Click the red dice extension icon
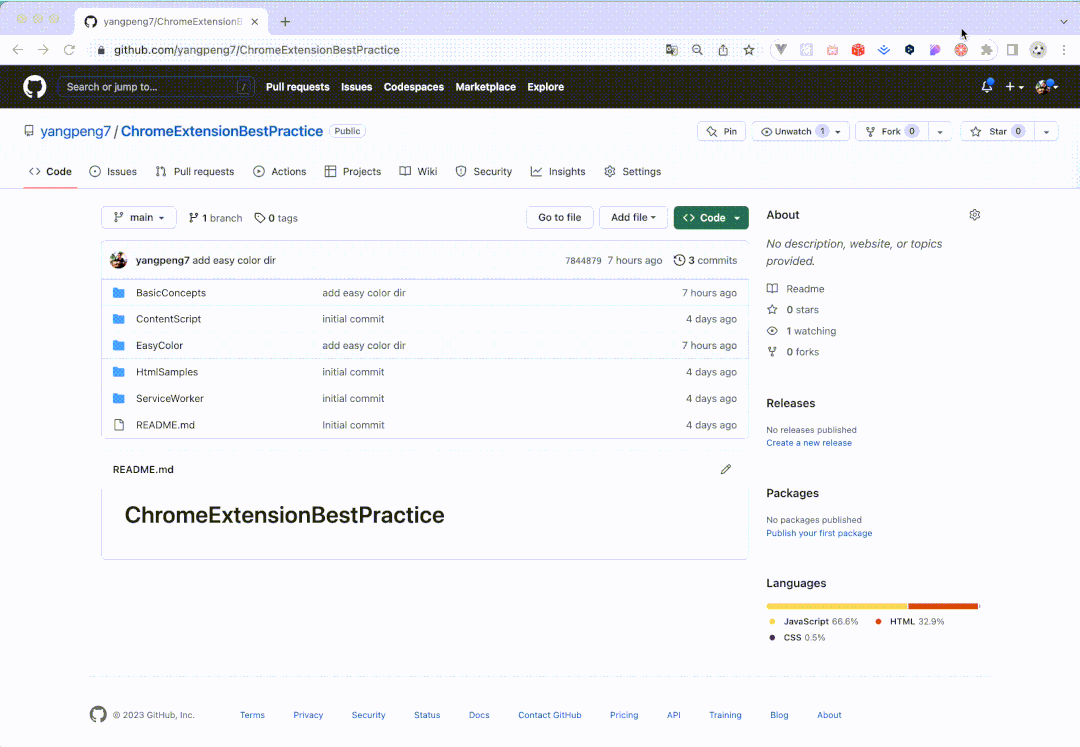 858,50
